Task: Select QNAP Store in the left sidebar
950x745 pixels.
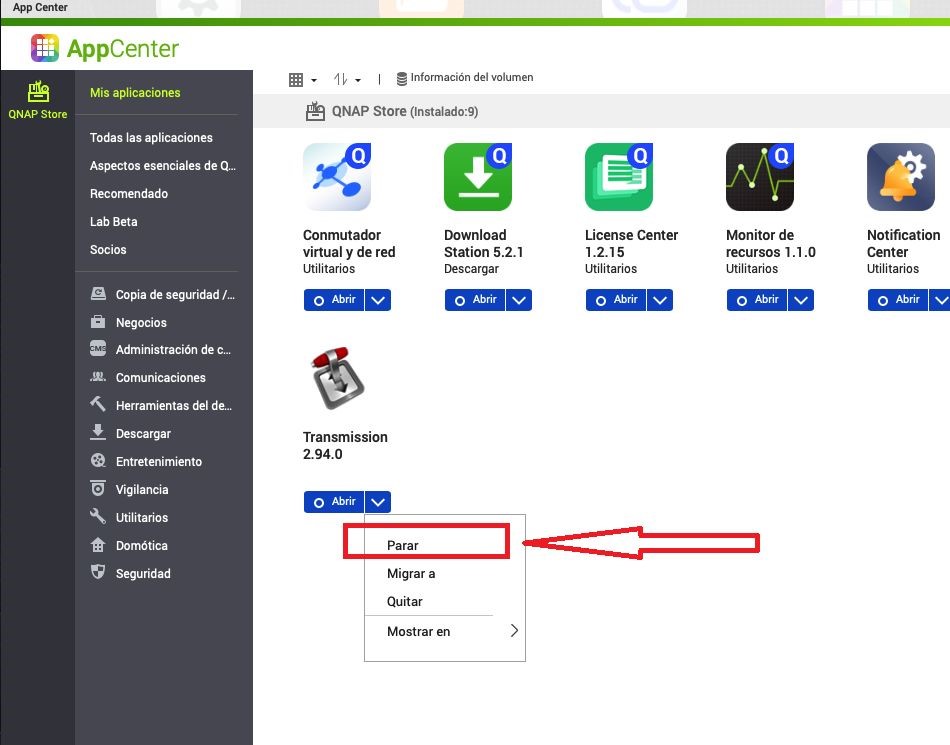Action: pyautogui.click(x=38, y=100)
